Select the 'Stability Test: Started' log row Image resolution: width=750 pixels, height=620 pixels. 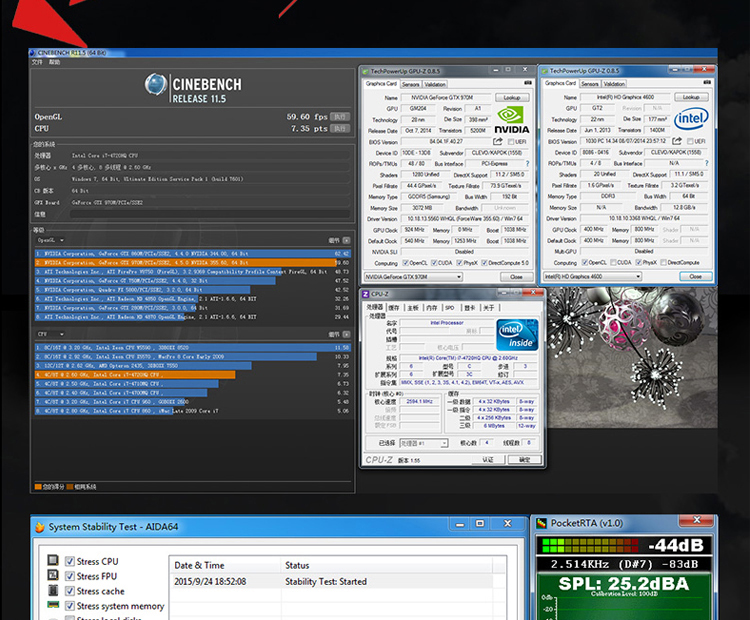pos(332,582)
